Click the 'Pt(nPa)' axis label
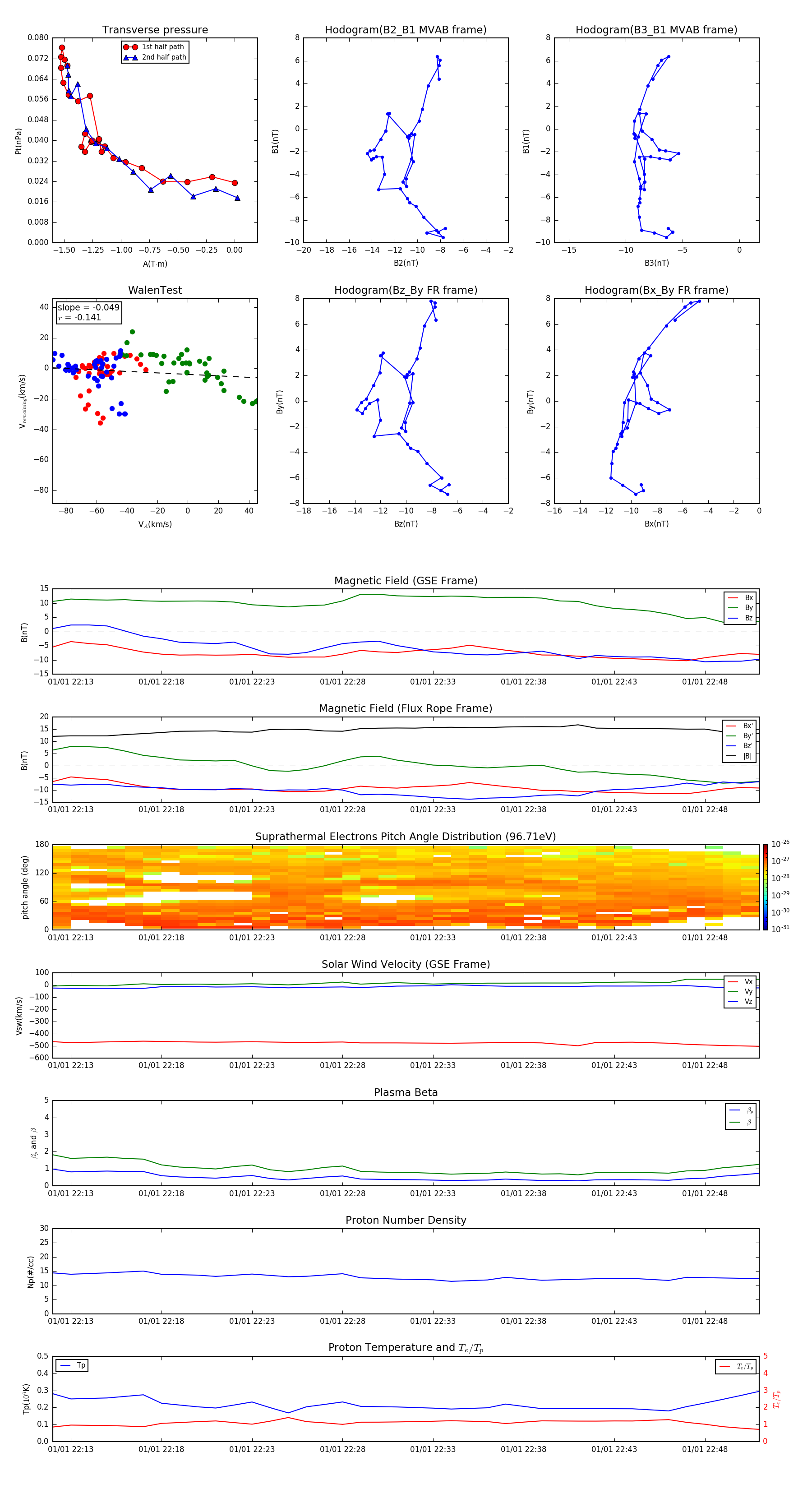 click(x=18, y=140)
